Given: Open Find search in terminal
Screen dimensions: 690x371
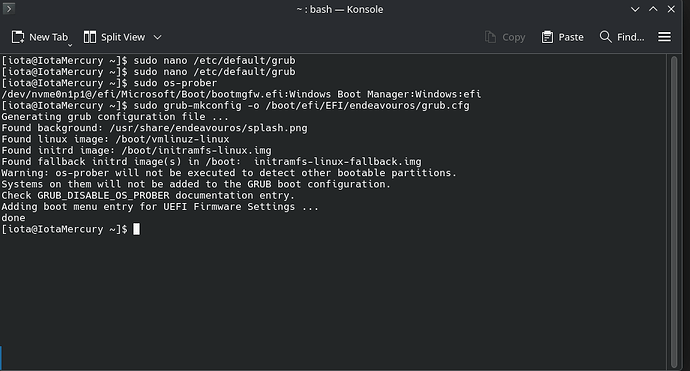Looking at the screenshot, I should [x=622, y=37].
